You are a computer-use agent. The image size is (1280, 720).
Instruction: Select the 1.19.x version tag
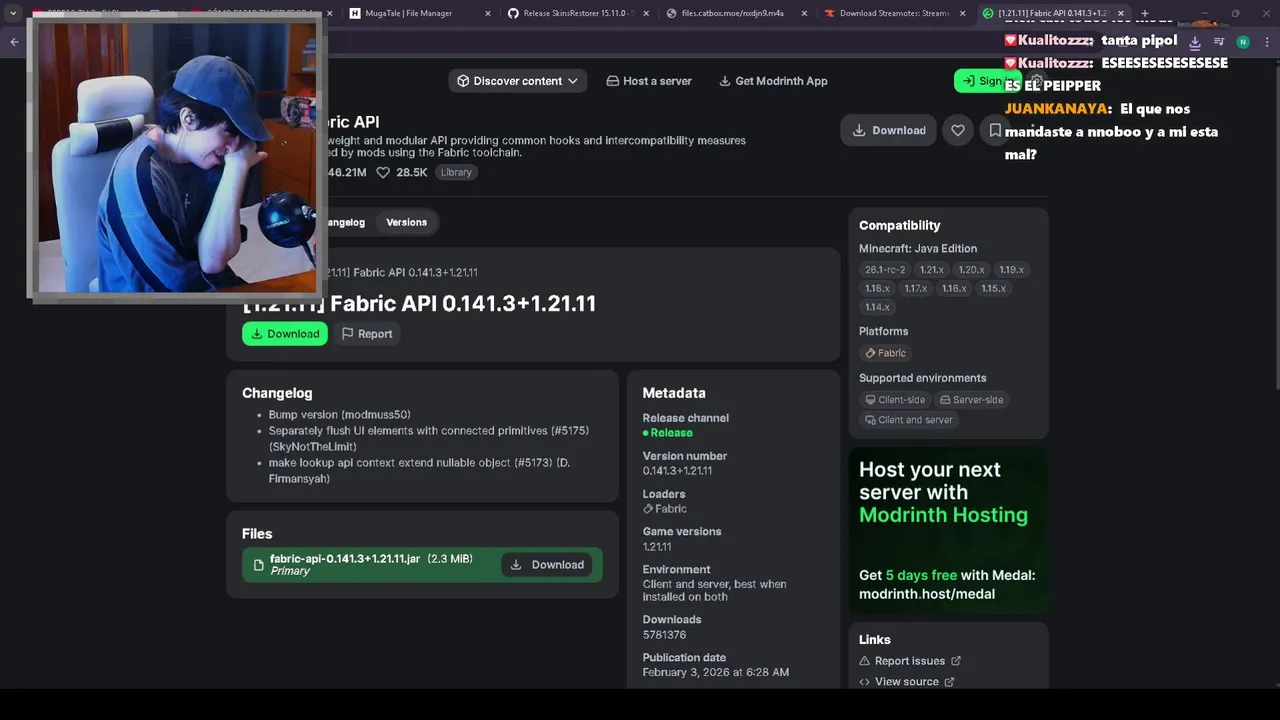click(1011, 270)
